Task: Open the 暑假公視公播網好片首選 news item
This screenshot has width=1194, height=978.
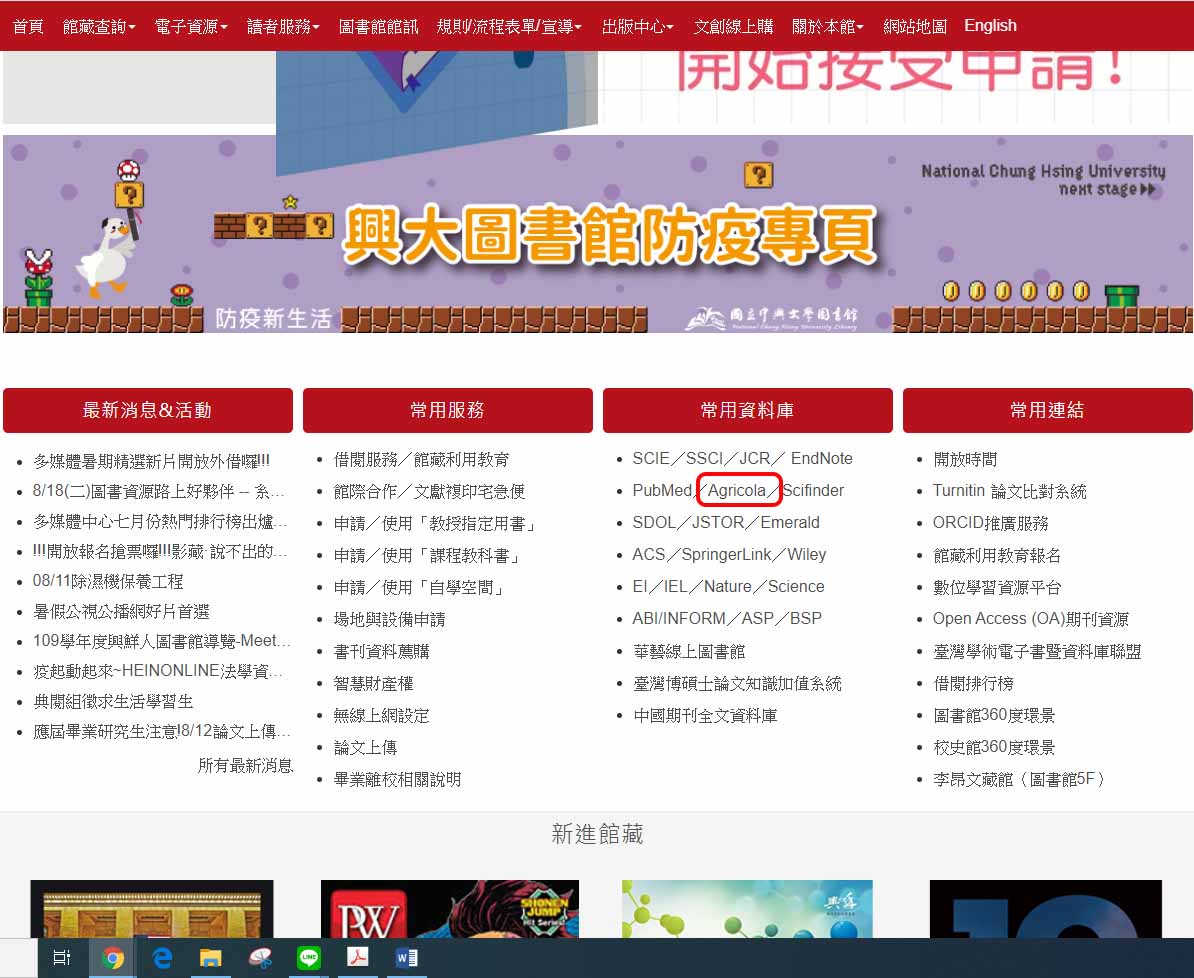Action: tap(121, 612)
